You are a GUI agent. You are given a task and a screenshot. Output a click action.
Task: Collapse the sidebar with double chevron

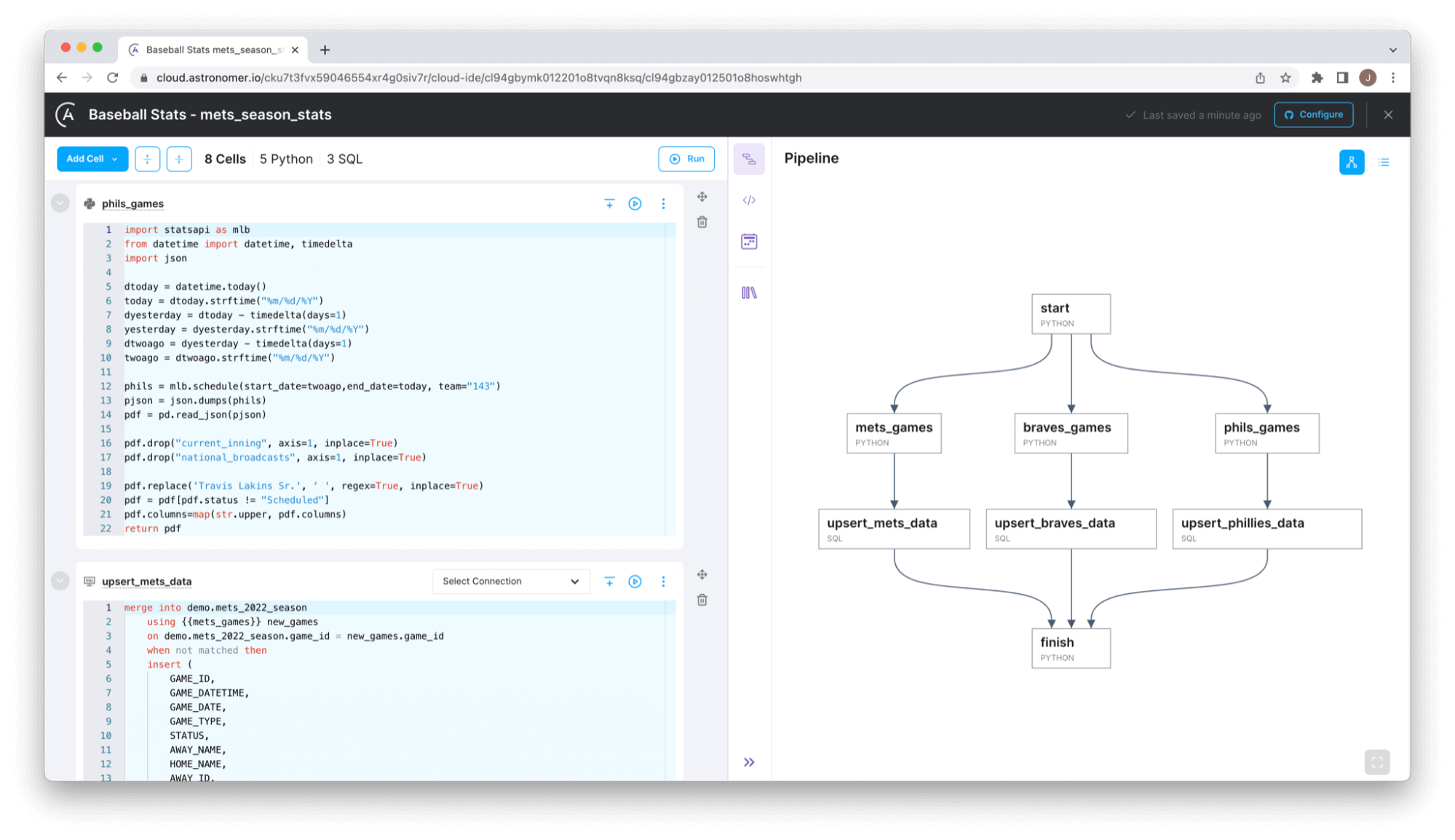[x=749, y=762]
